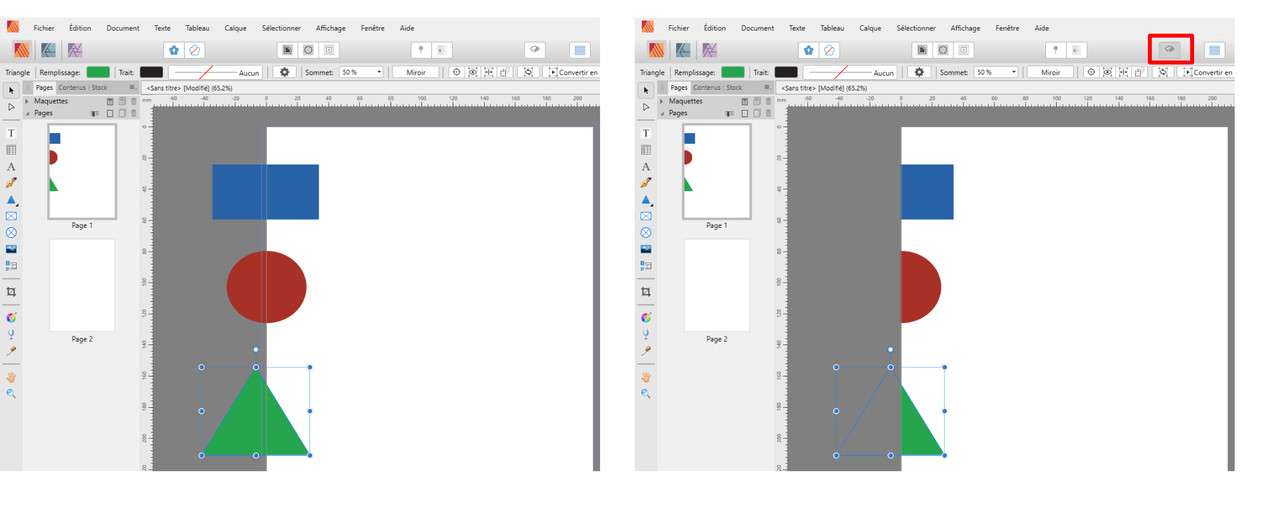Open the Affichage menu in right window
Screen dimensions: 1280x511
965,28
